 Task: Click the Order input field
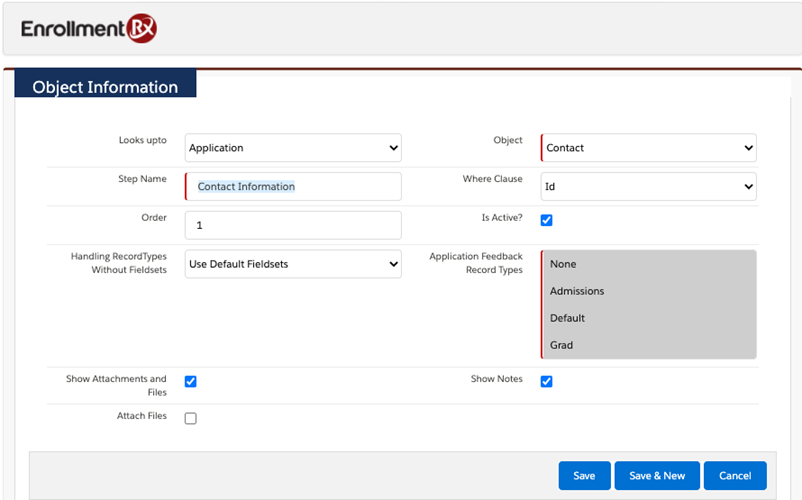coord(293,225)
